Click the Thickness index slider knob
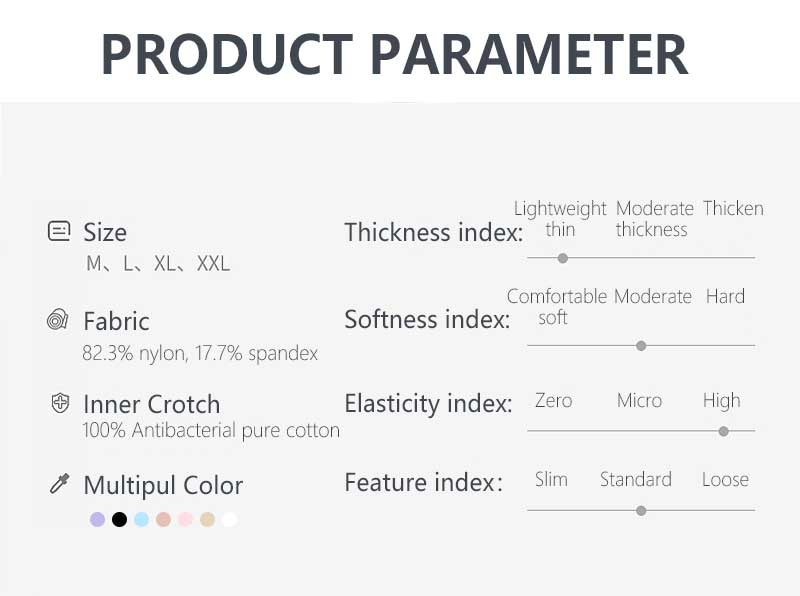 [x=563, y=258]
